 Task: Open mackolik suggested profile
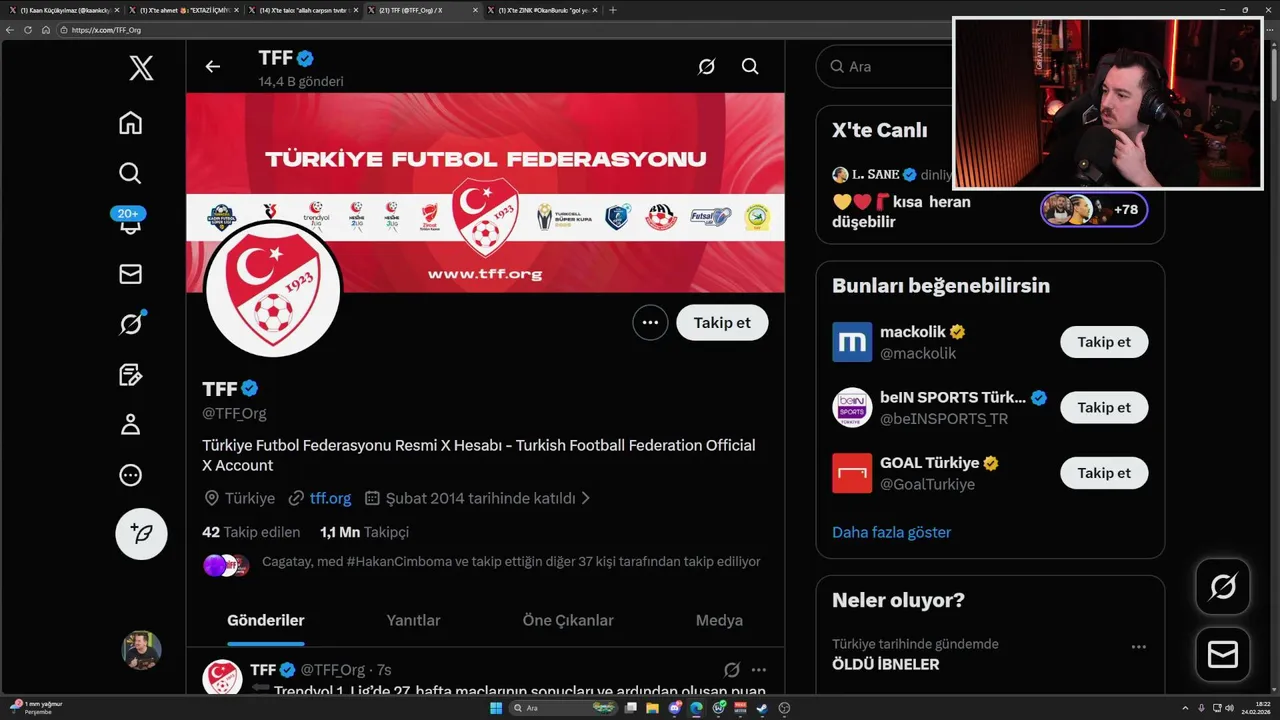pos(852,342)
